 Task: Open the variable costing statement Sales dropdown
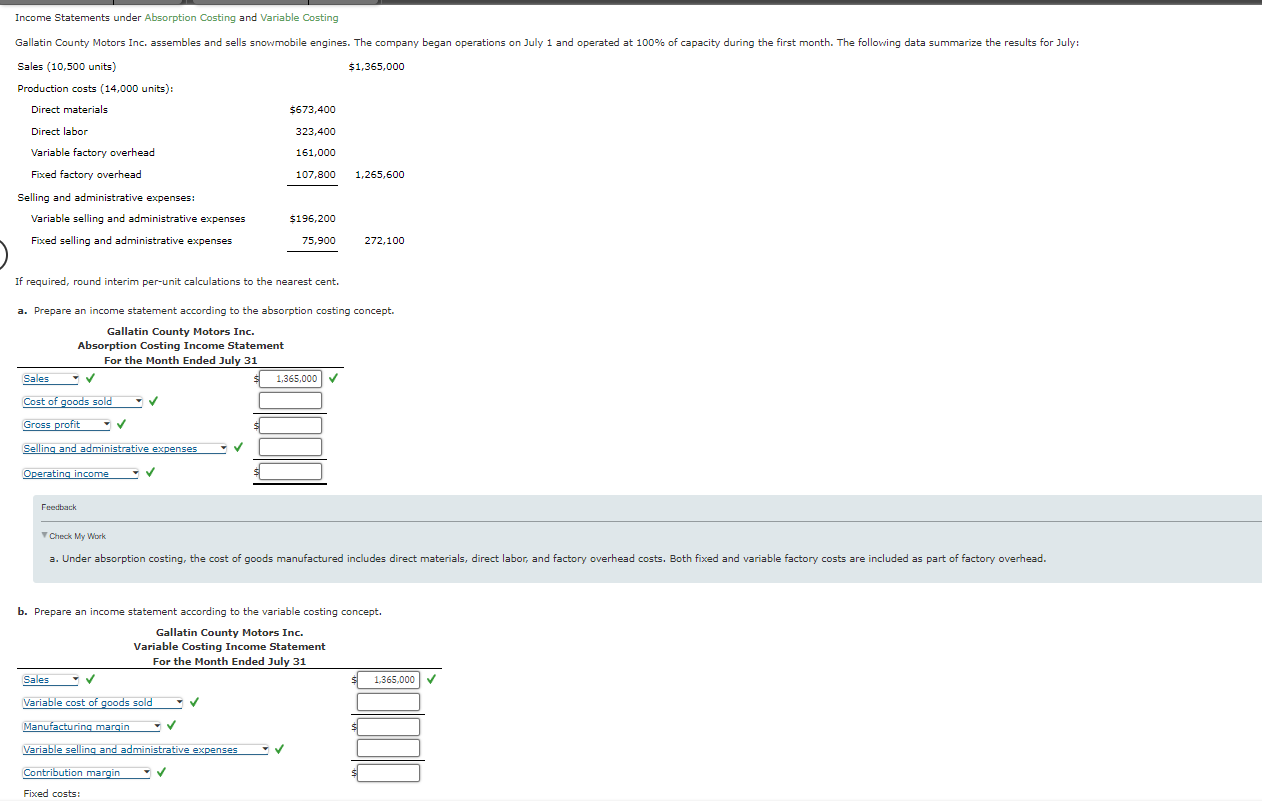click(50, 680)
